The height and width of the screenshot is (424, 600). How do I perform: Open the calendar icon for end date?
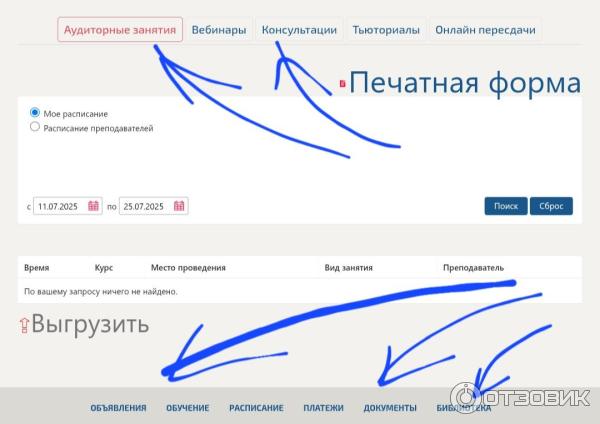point(179,206)
